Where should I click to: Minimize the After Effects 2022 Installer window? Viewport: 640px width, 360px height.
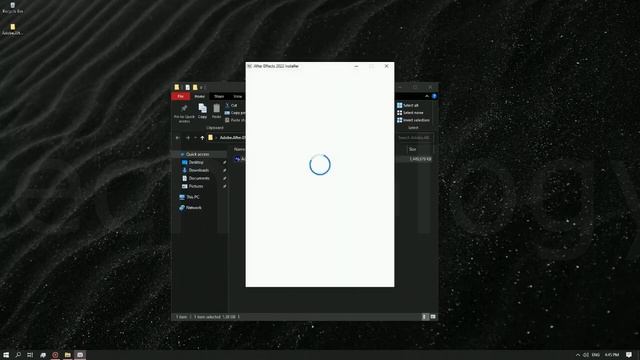click(356, 66)
